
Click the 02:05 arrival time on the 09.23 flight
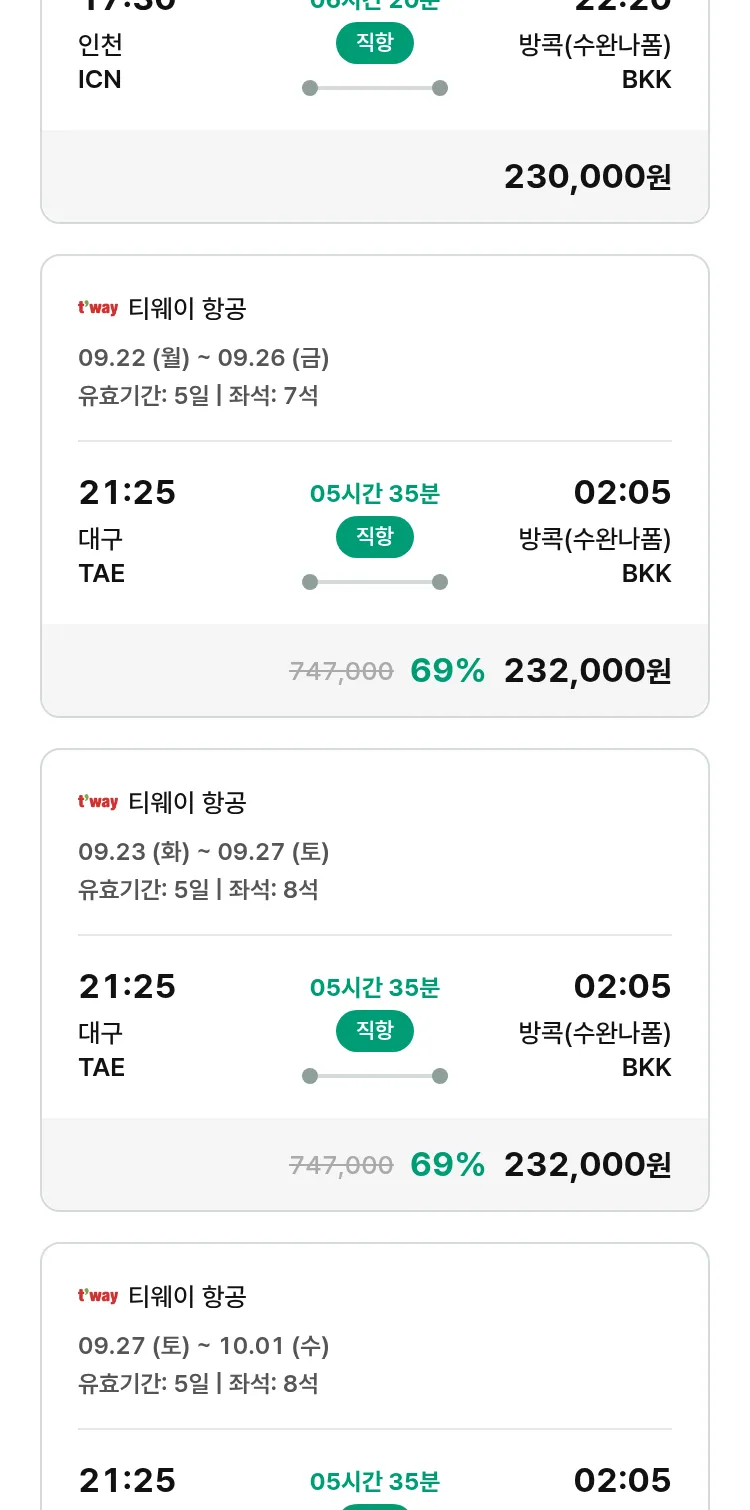point(622,986)
